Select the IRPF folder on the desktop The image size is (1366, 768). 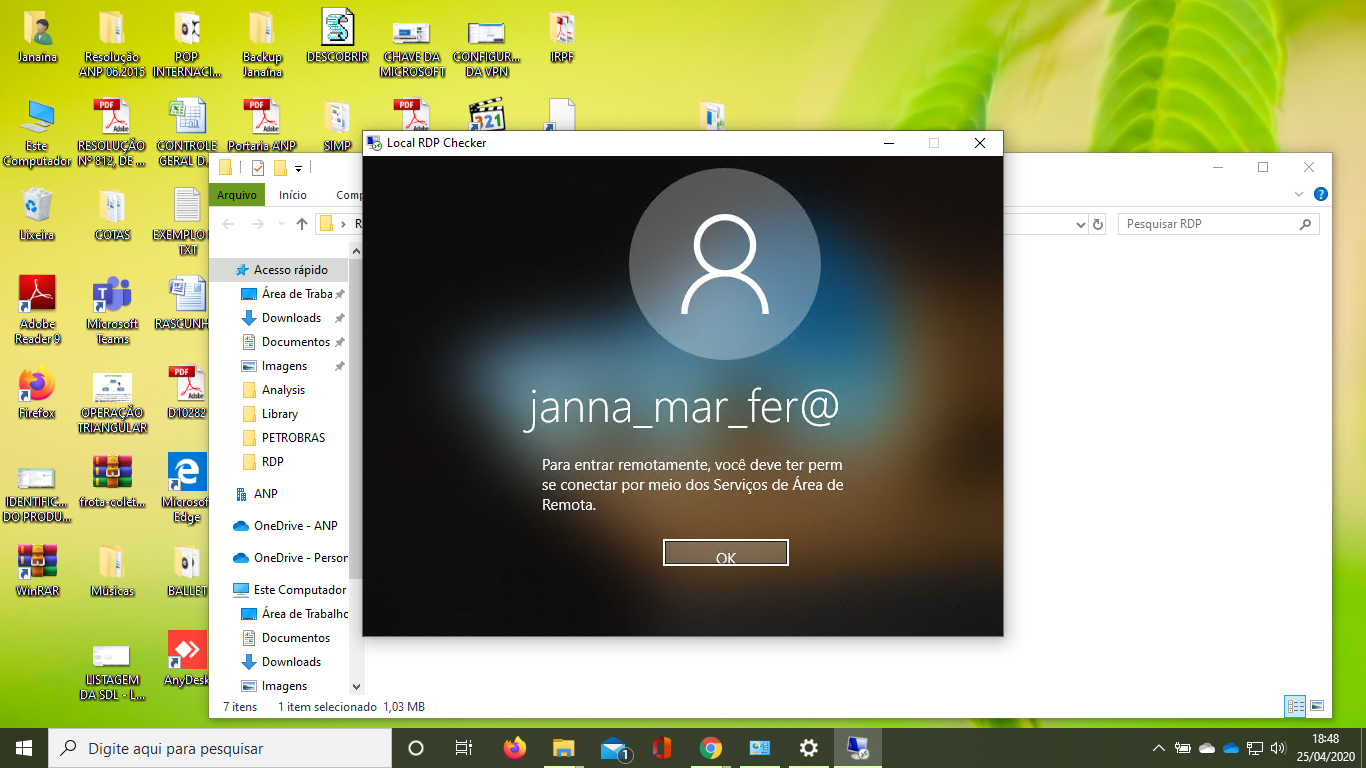click(562, 36)
